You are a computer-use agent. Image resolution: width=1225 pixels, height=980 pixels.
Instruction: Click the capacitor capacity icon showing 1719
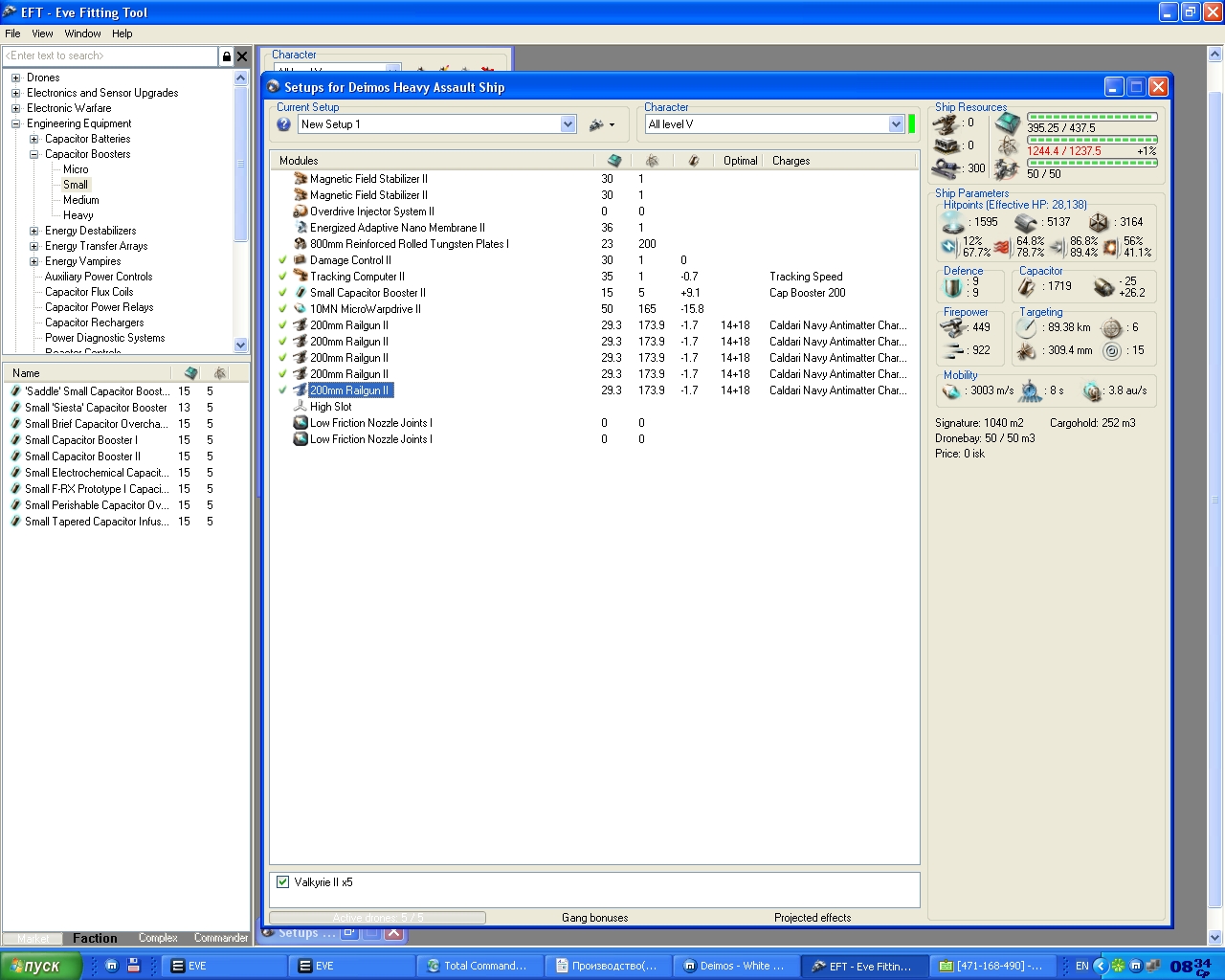click(x=1027, y=287)
